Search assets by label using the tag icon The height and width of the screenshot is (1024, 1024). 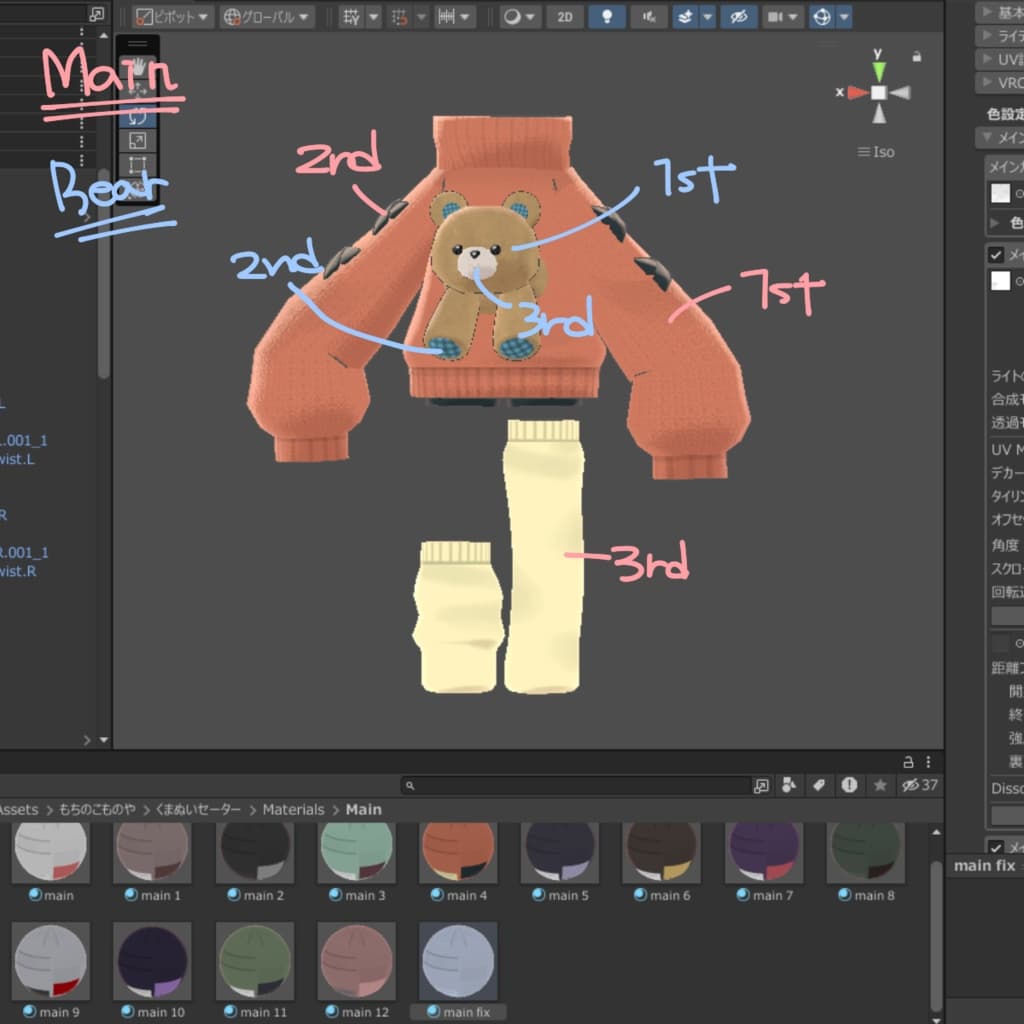tap(819, 785)
